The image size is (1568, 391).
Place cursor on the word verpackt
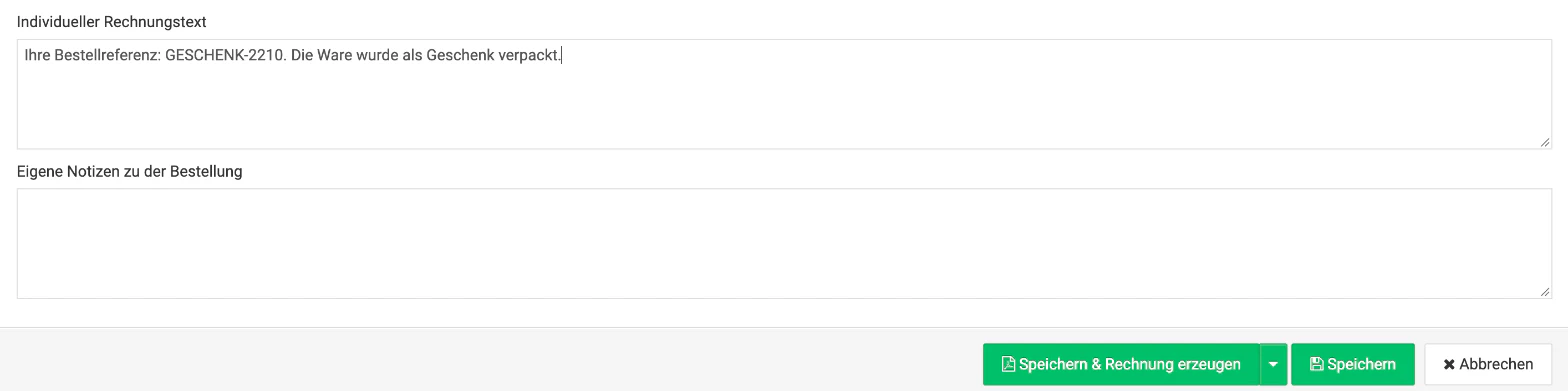pos(529,56)
